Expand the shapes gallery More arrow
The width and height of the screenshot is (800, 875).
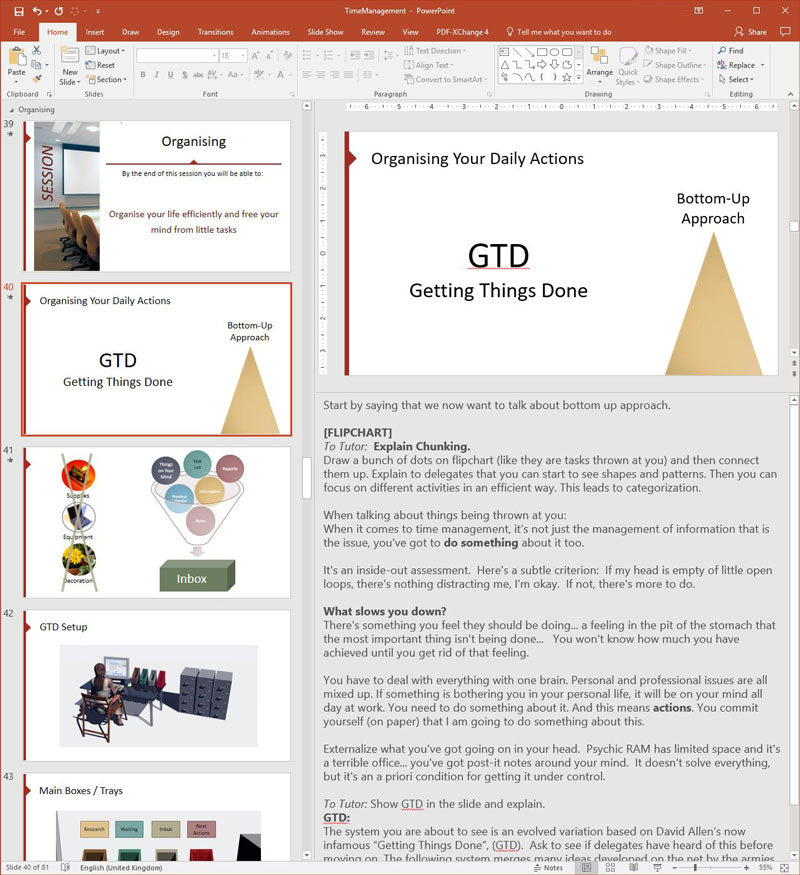tap(579, 78)
